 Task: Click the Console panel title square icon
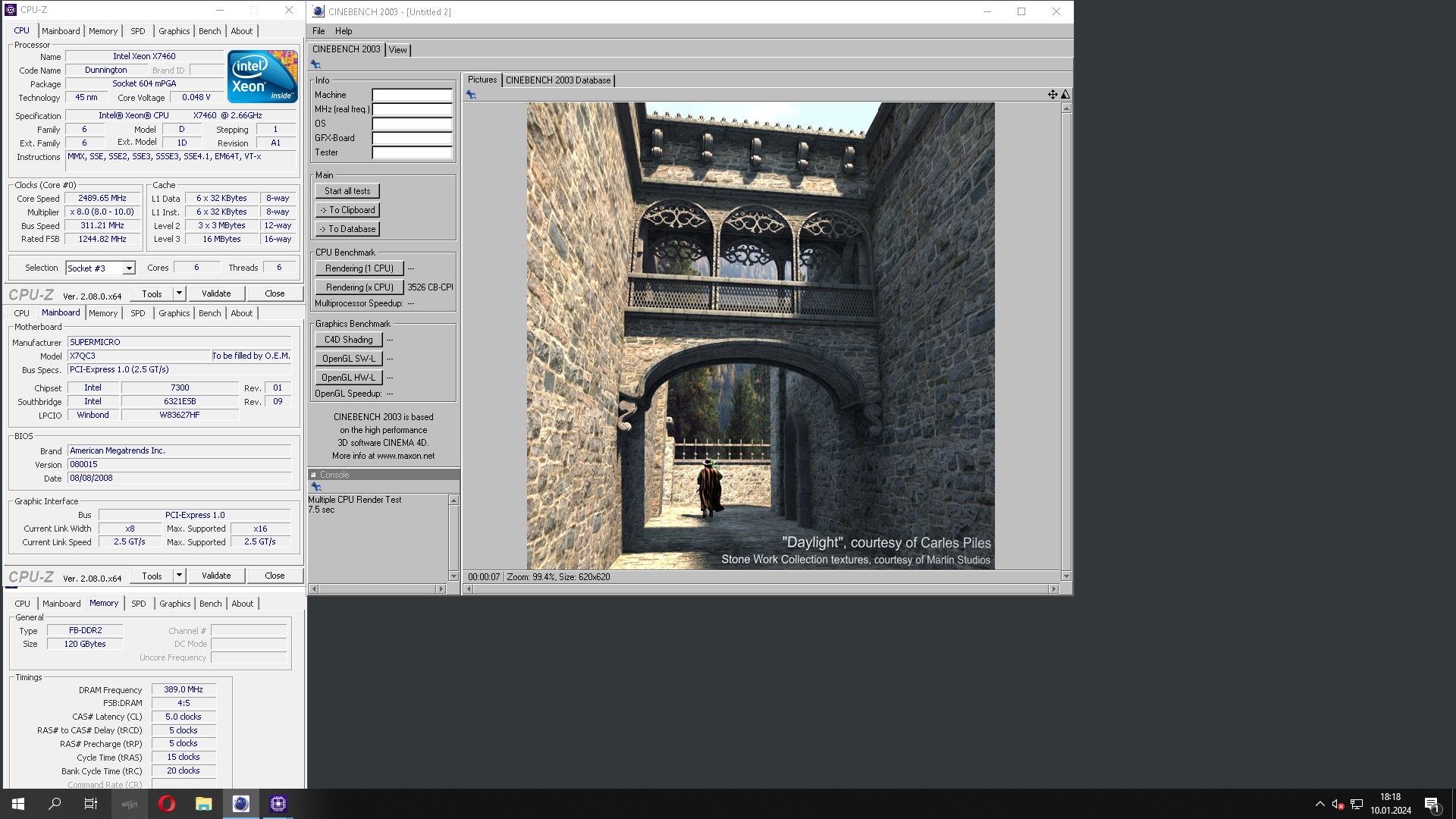313,475
